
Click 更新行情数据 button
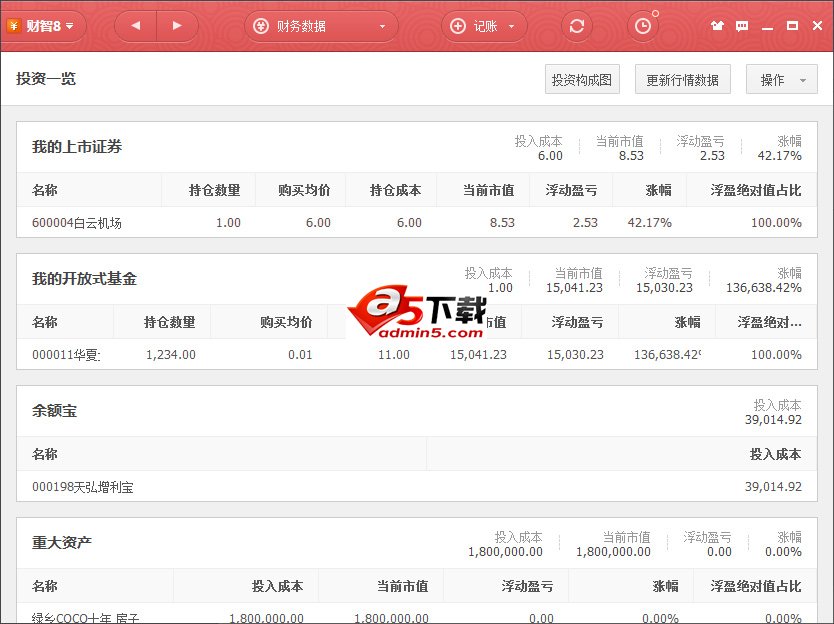(x=682, y=80)
